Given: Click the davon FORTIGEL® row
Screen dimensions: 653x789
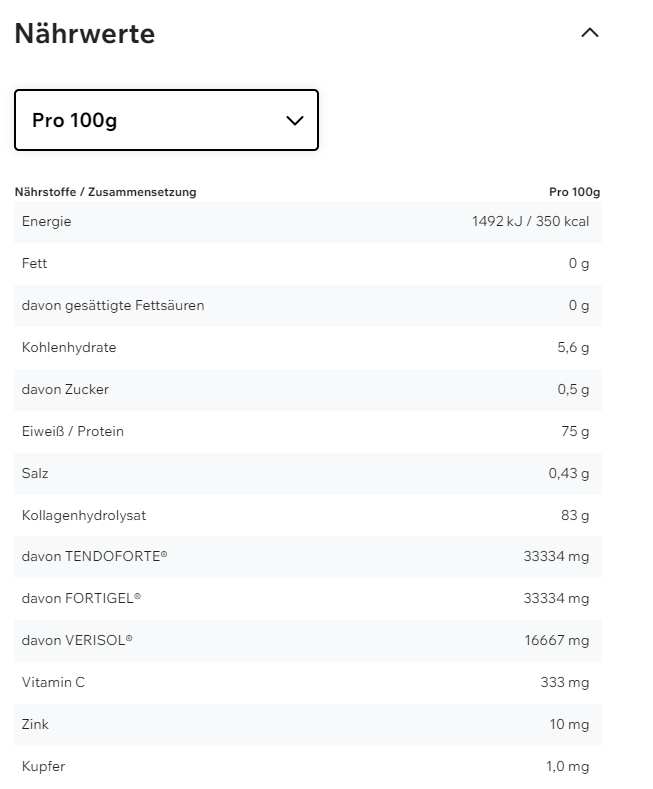Looking at the screenshot, I should pyautogui.click(x=307, y=599).
